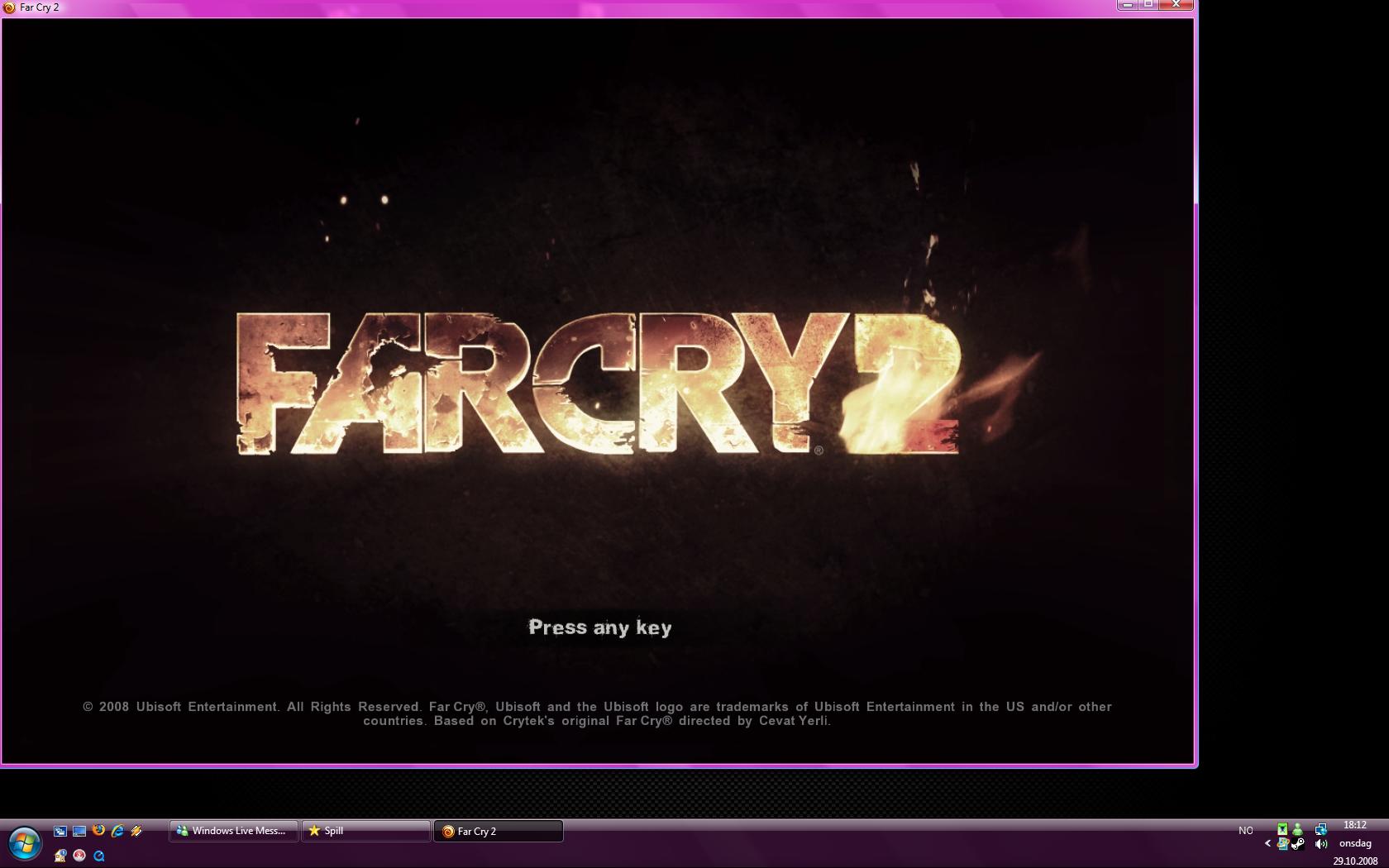Launch Firefox from the quick launch bar
Viewport: 1389px width, 868px height.
point(98,831)
